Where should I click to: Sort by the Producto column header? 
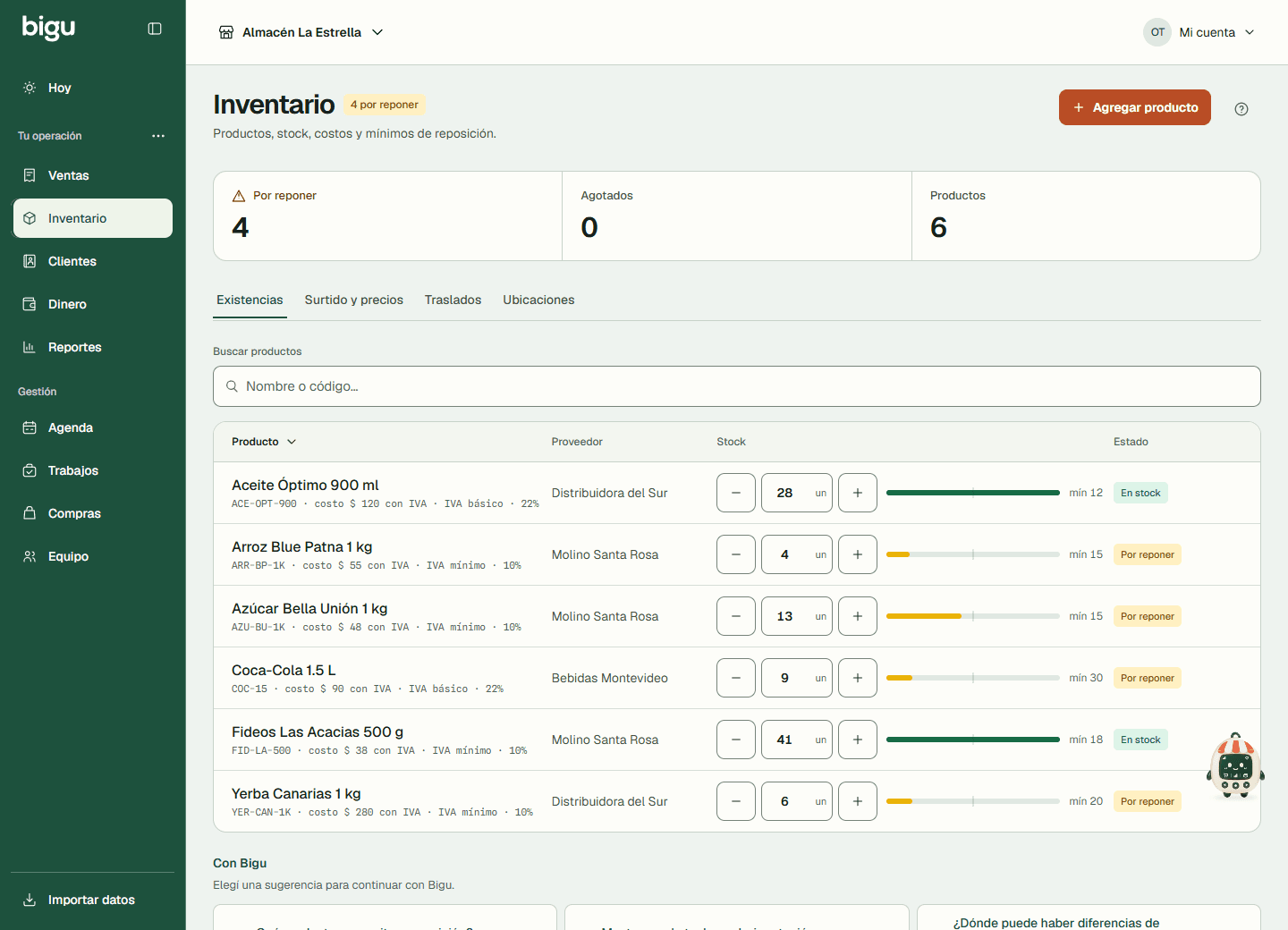point(264,442)
